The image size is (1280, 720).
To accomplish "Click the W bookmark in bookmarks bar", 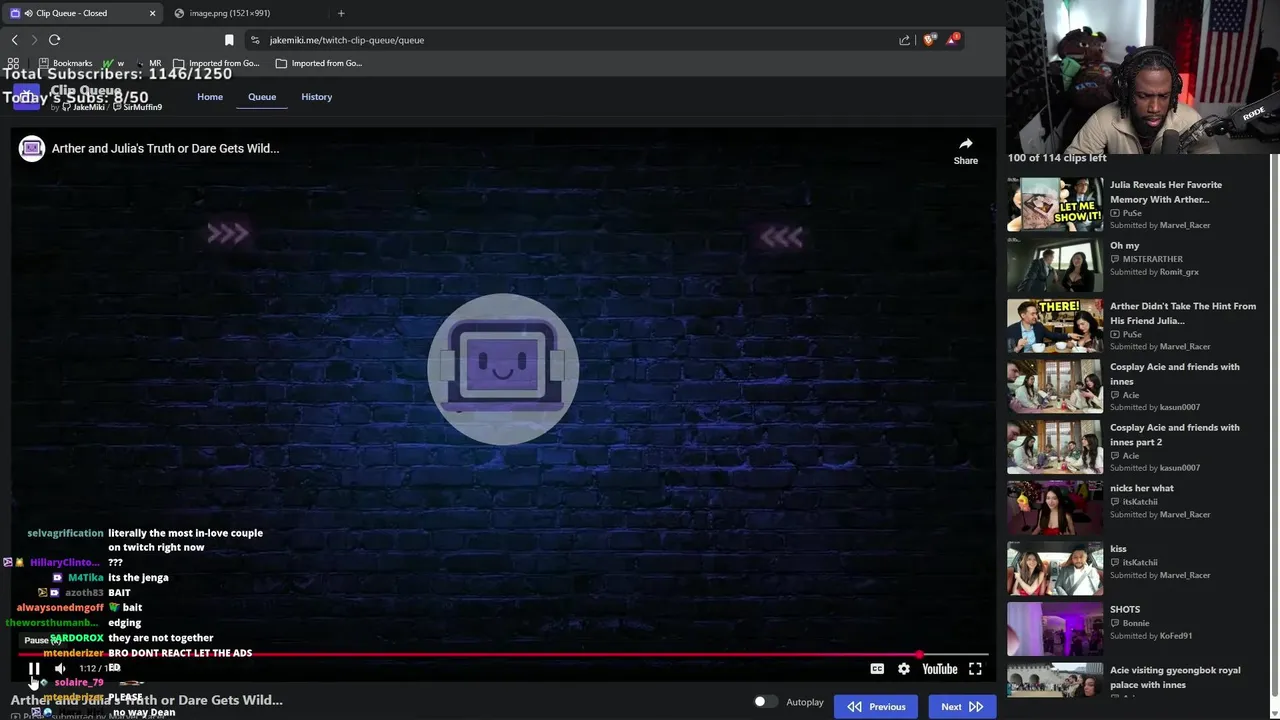I will point(113,63).
